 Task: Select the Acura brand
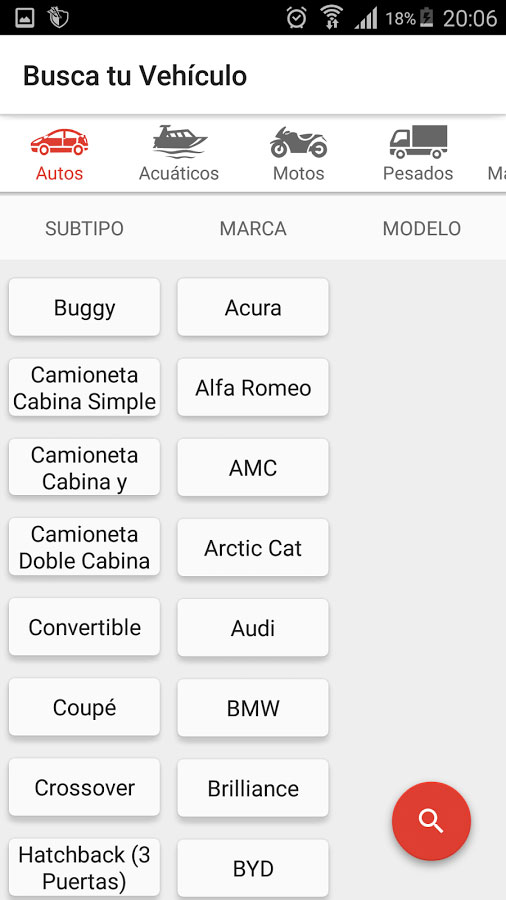click(x=253, y=308)
